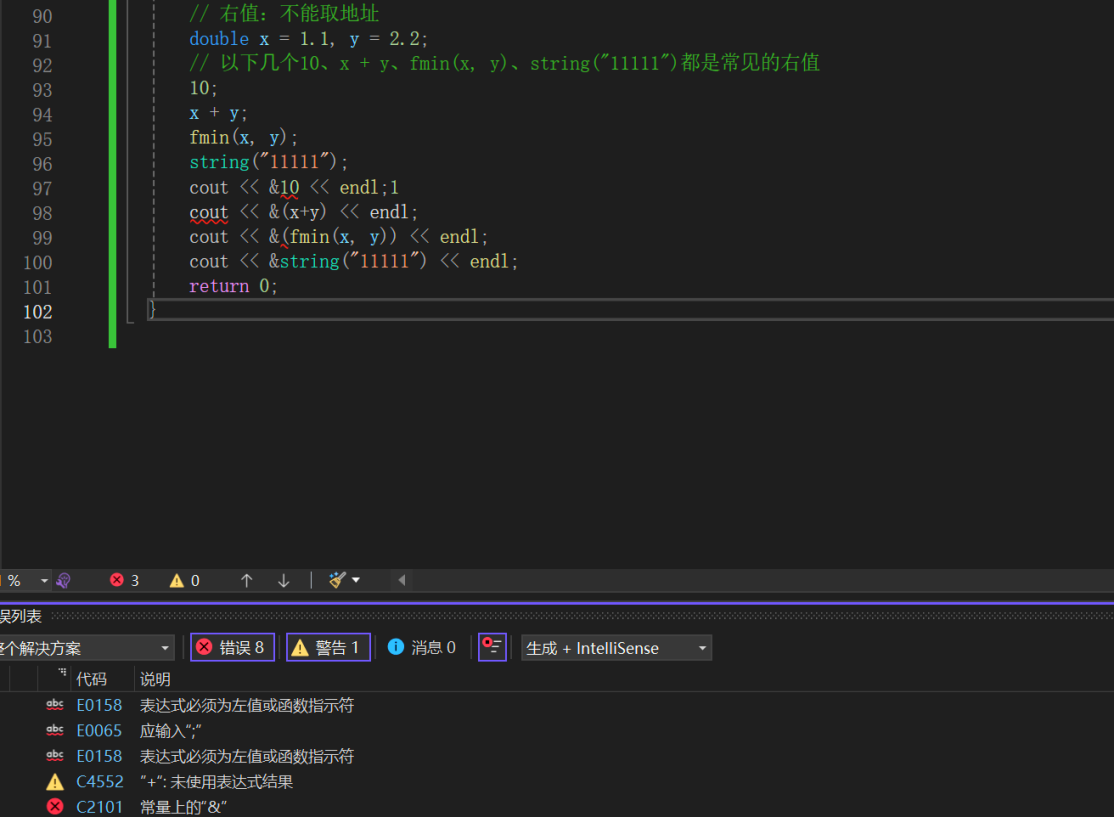Click the error count icon showing 3

pyautogui.click(x=117, y=580)
